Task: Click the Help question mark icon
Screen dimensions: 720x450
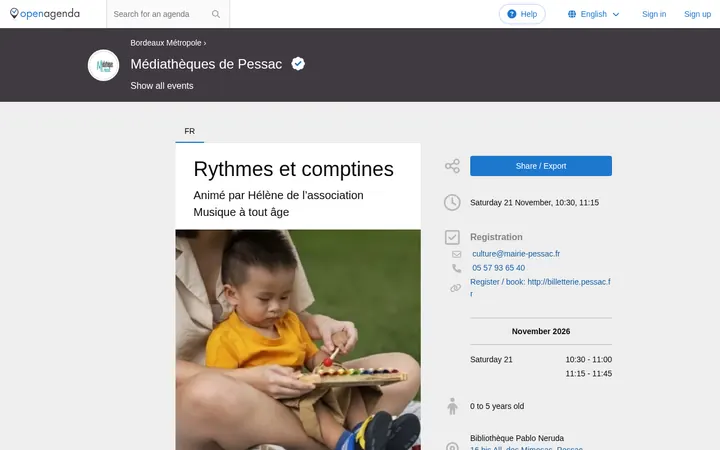Action: click(x=512, y=14)
